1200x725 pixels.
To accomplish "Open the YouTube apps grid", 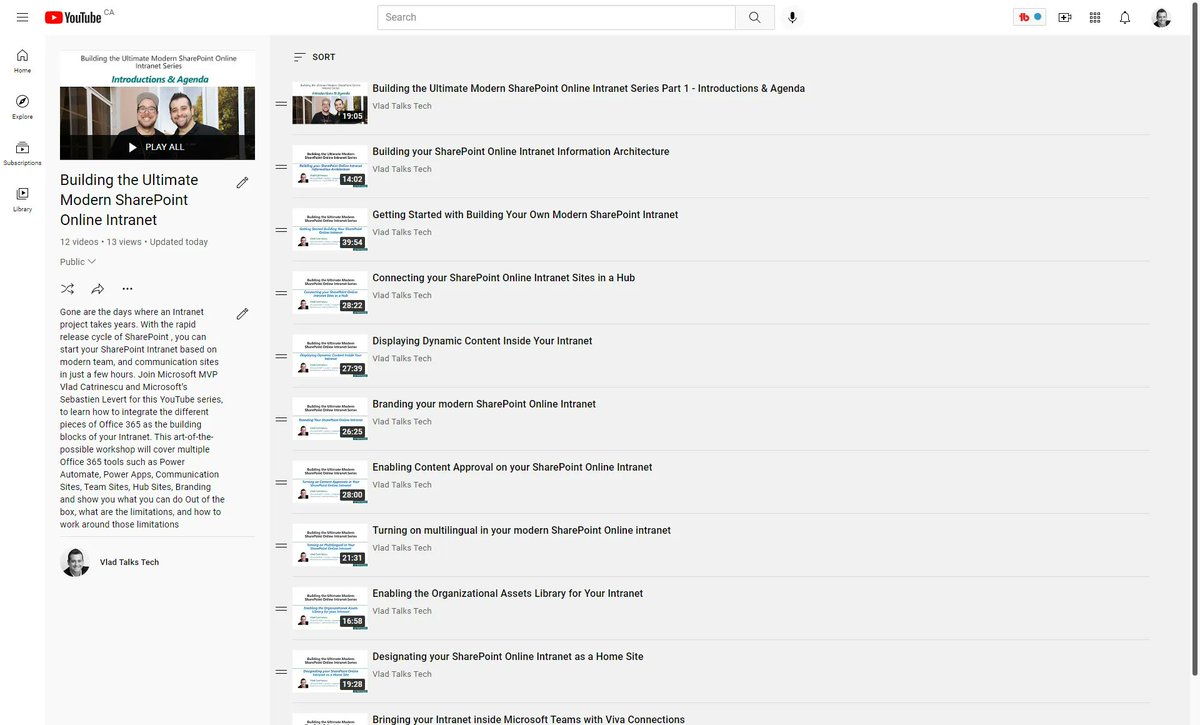I will coord(1095,17).
